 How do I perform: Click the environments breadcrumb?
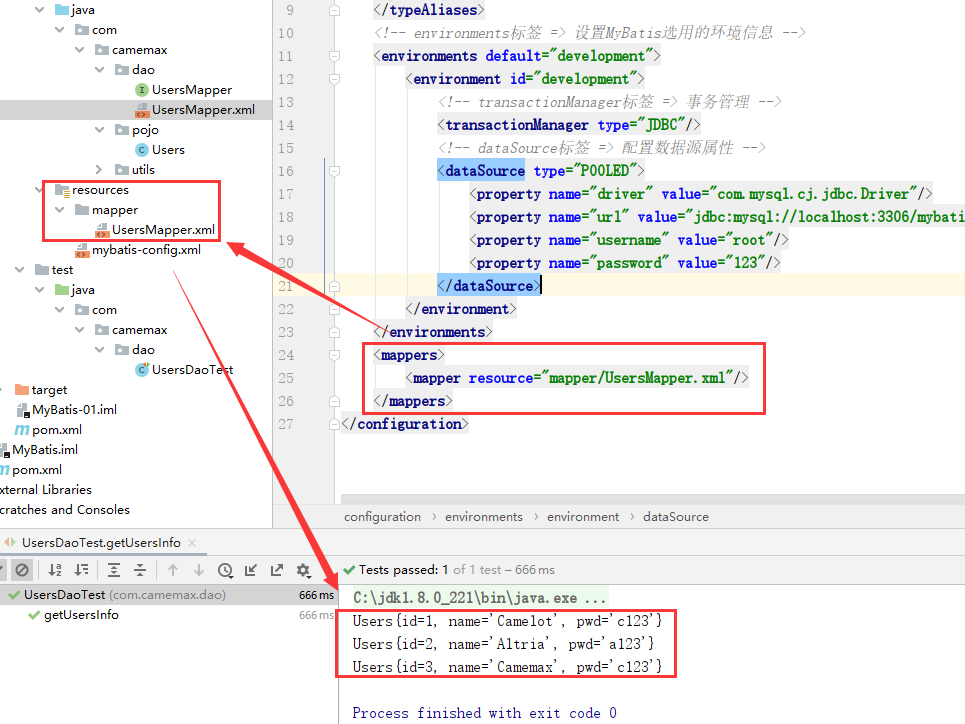[484, 517]
